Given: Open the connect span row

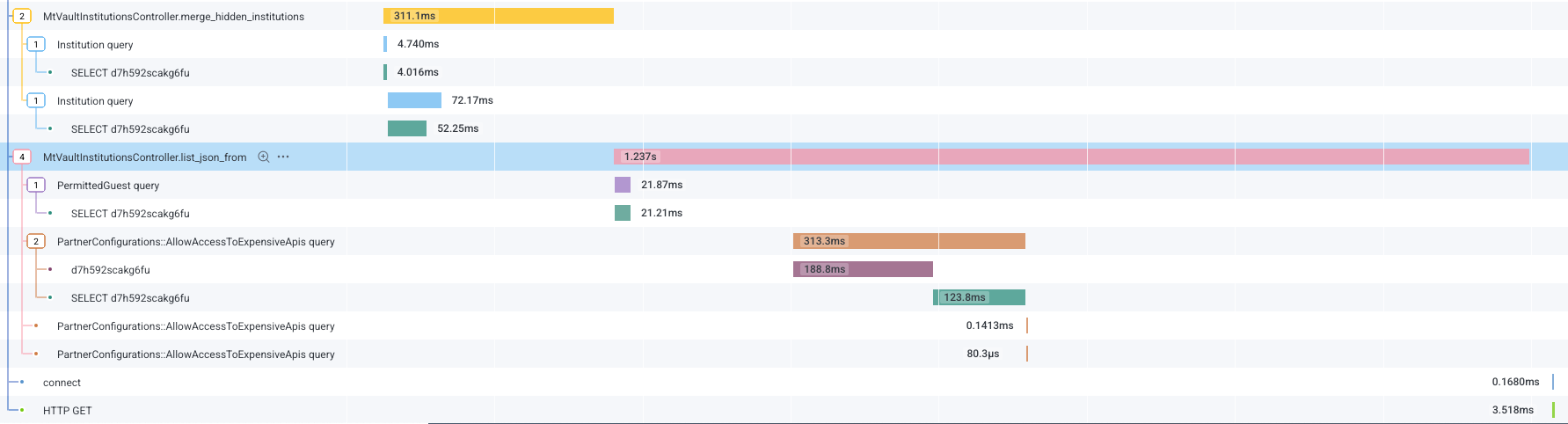Looking at the screenshot, I should pos(62,383).
